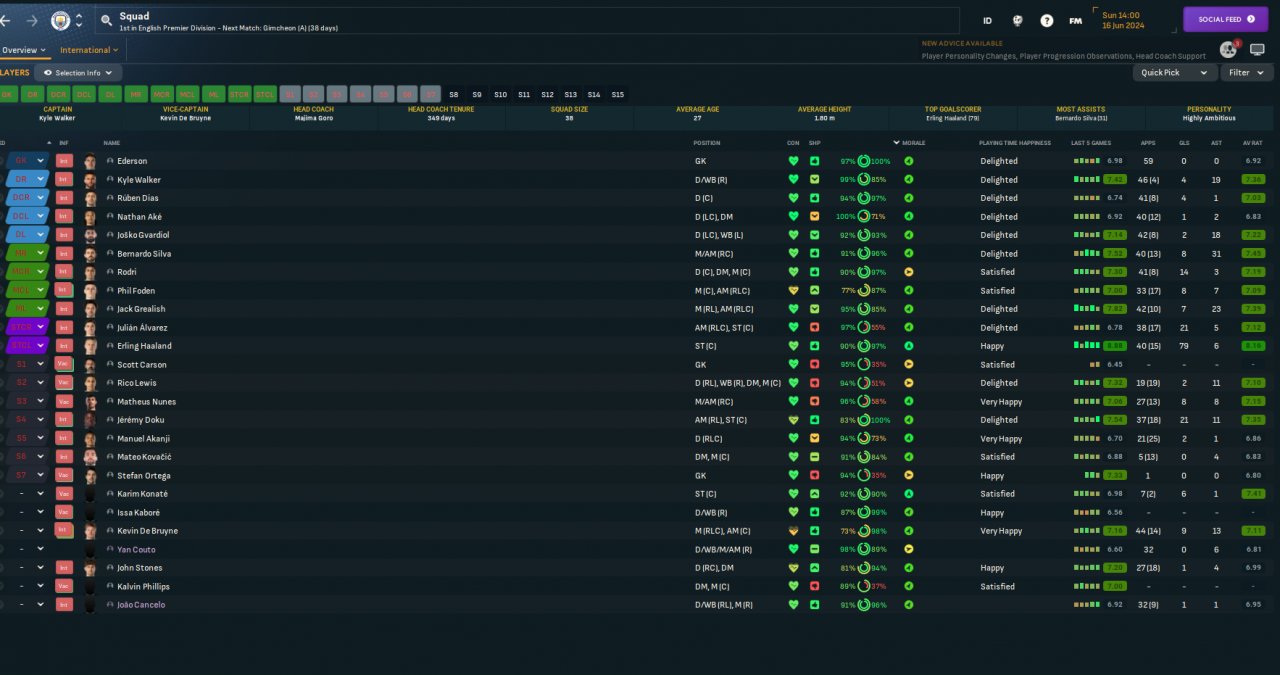The image size is (1280, 675).
Task: Toggle the GK position filter button
Action: point(8,95)
